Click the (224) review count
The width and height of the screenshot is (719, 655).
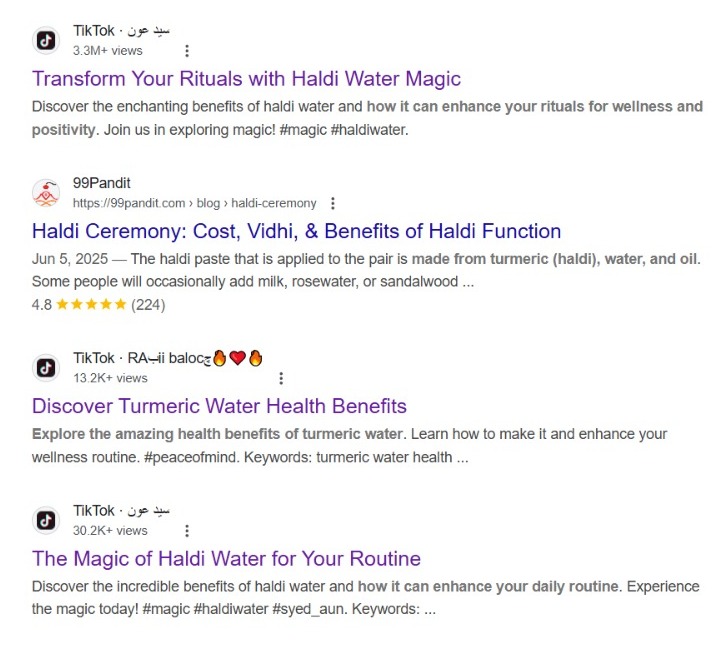click(x=148, y=304)
